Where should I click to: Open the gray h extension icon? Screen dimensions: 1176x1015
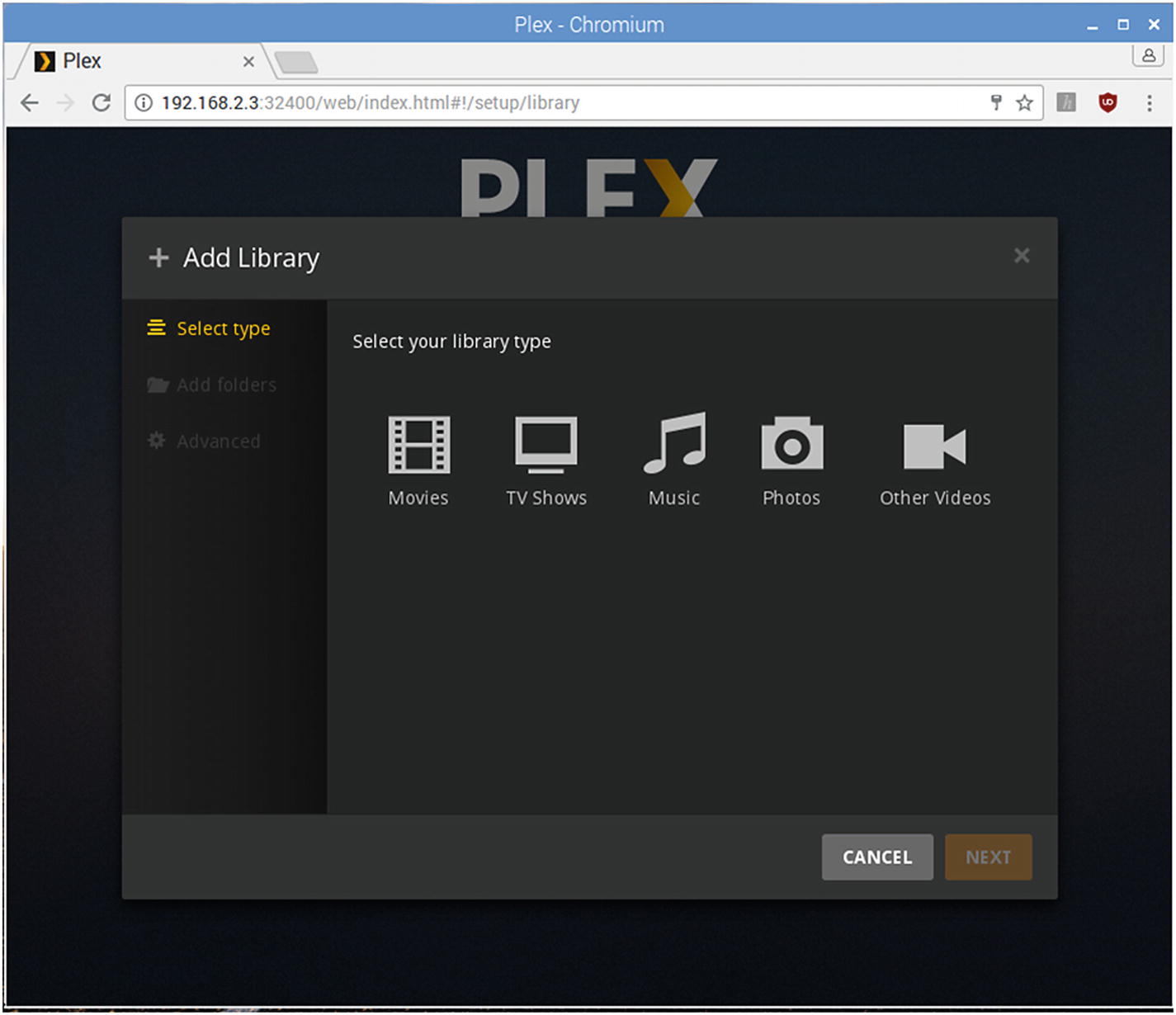(1066, 102)
